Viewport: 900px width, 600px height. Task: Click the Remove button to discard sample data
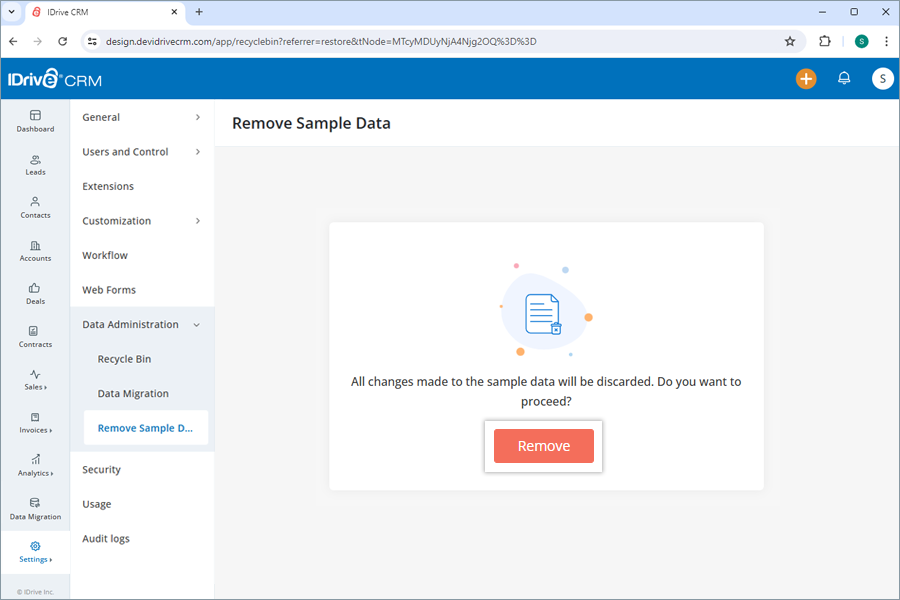543,446
